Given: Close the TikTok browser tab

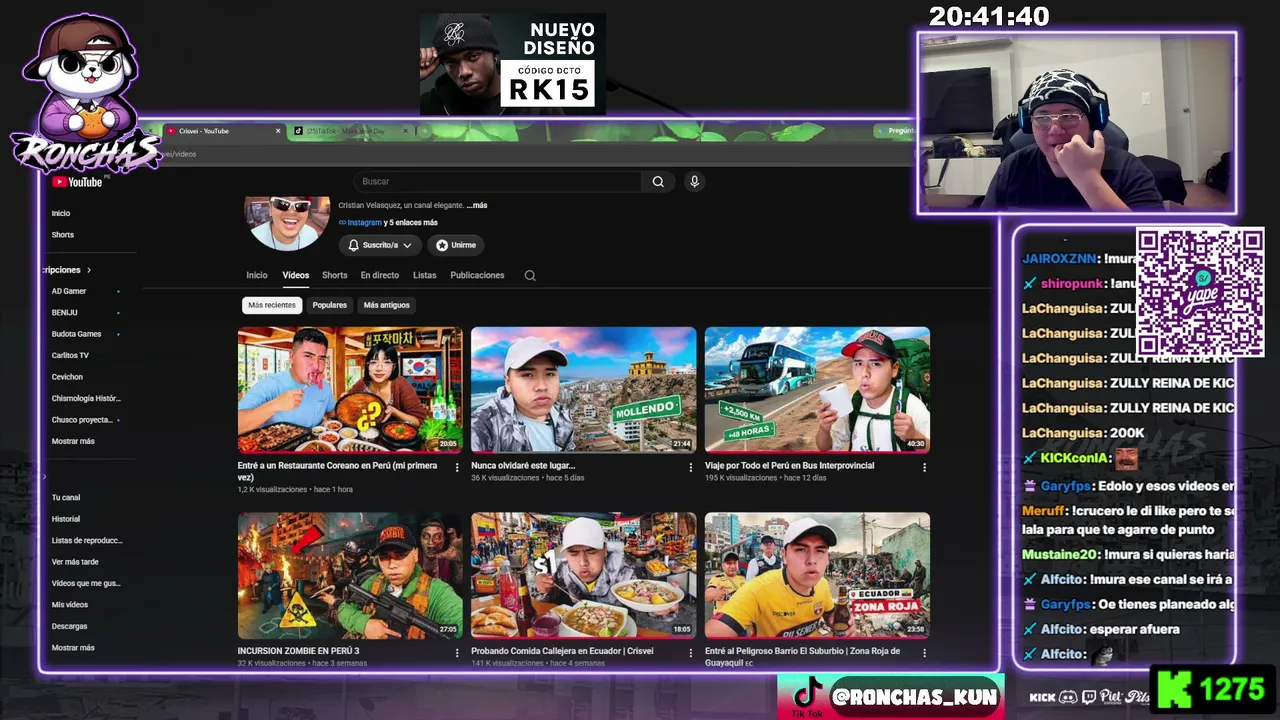Looking at the screenshot, I should pyautogui.click(x=406, y=131).
